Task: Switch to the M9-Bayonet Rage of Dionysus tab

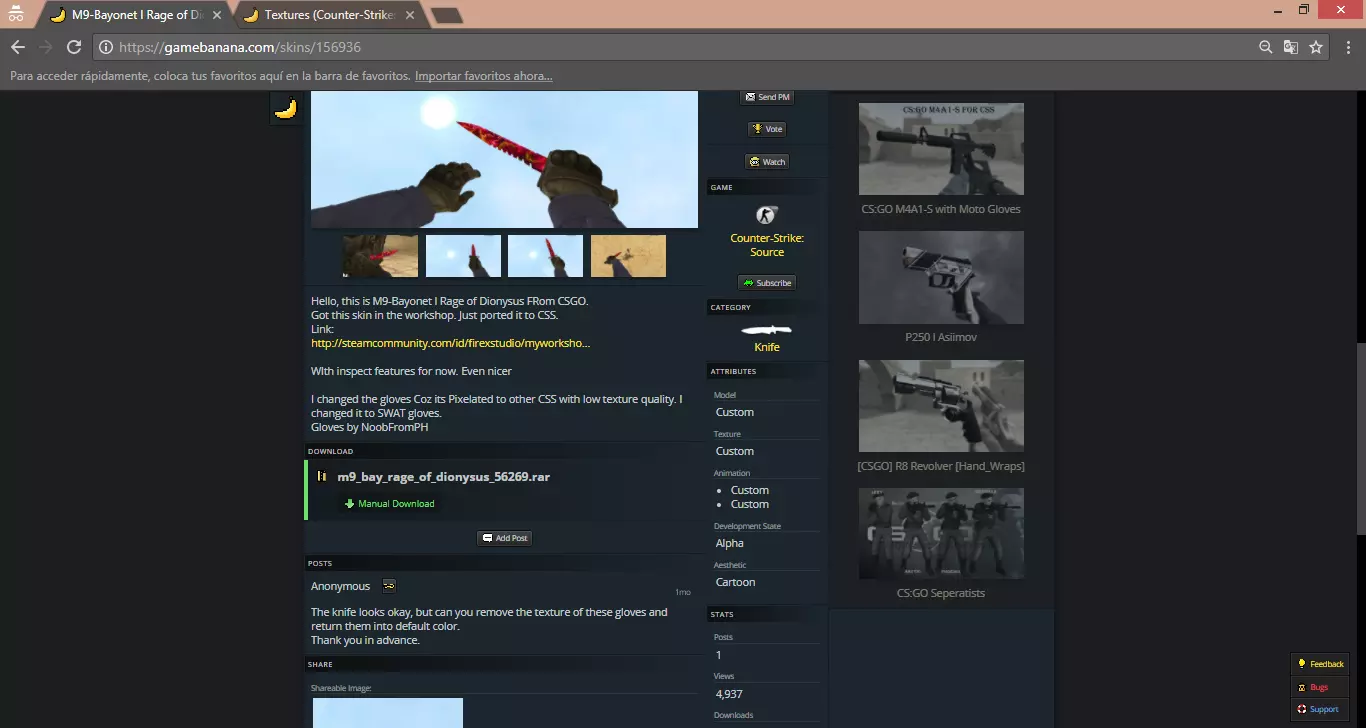Action: pyautogui.click(x=136, y=15)
